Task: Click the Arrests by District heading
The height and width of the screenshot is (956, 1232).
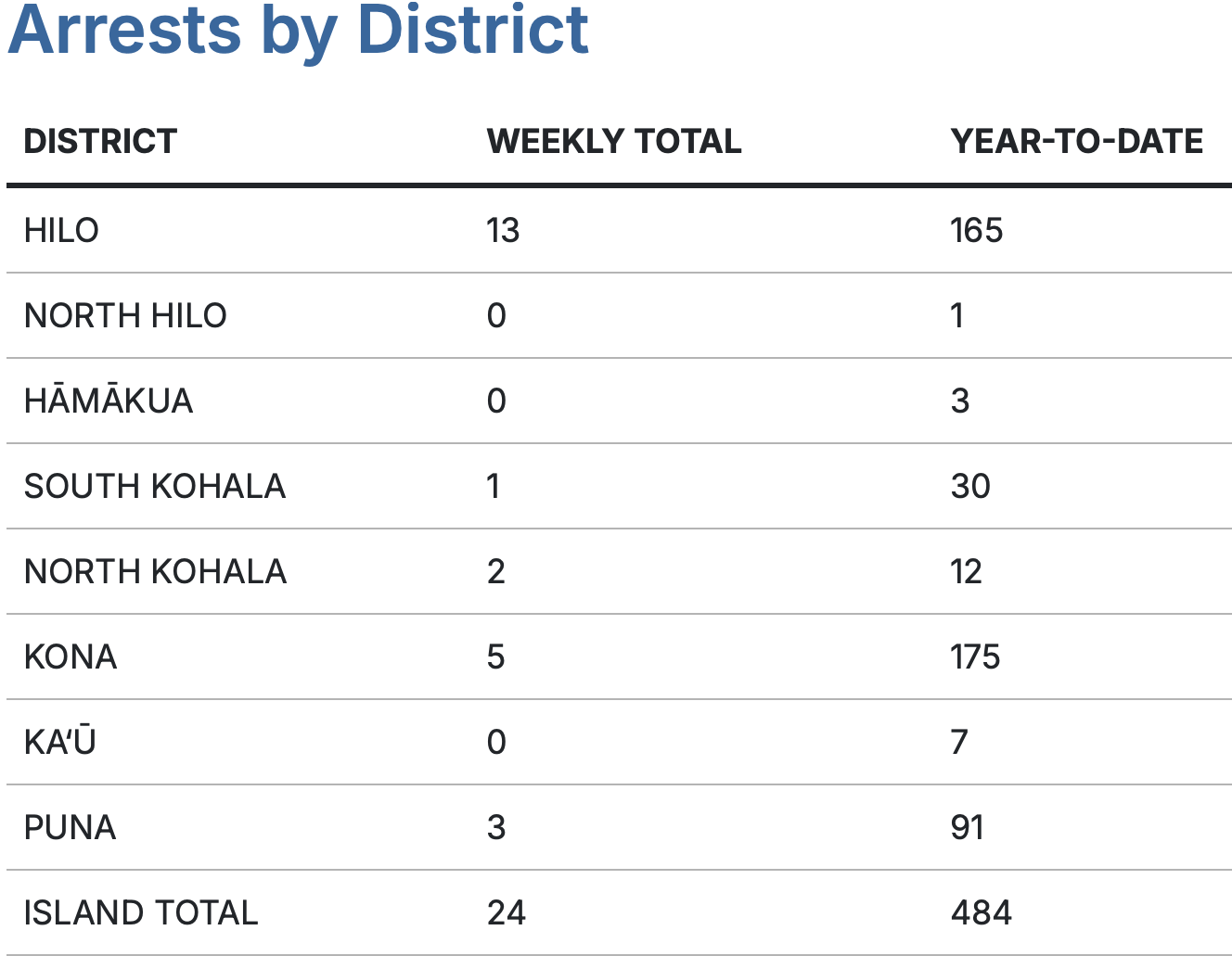Action: click(298, 30)
